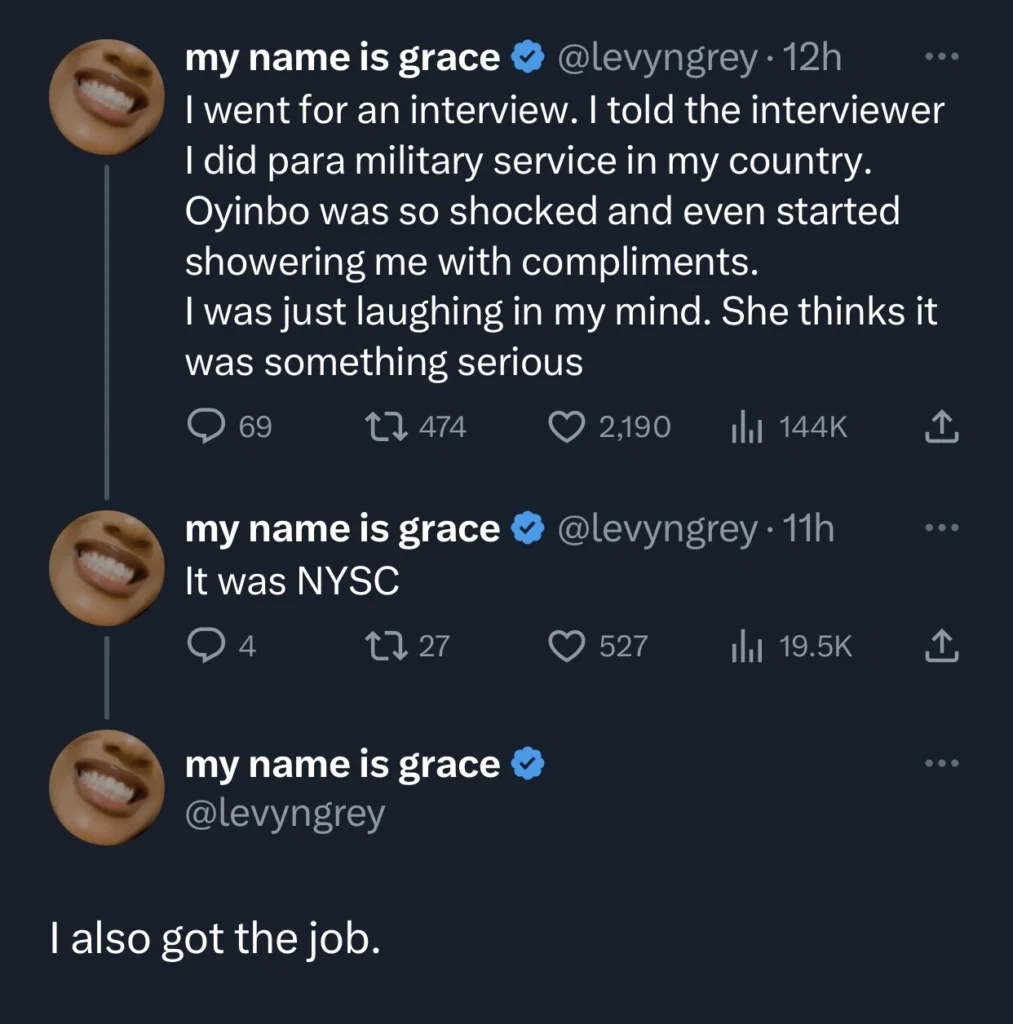The width and height of the screenshot is (1013, 1024).
Task: Retweet the para military interview tweet
Action: (383, 428)
